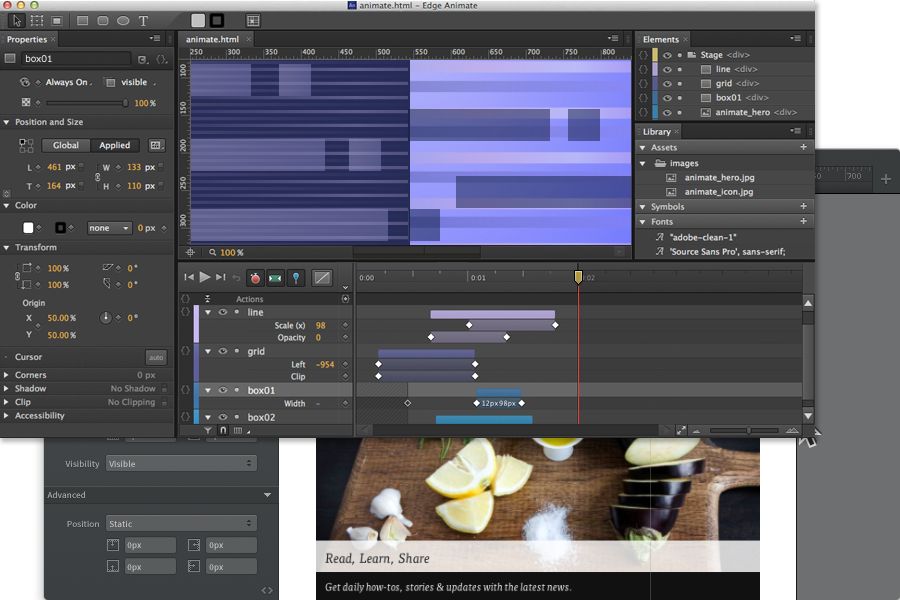Collapse the Position and Size section
The width and height of the screenshot is (900, 600).
(x=7, y=122)
